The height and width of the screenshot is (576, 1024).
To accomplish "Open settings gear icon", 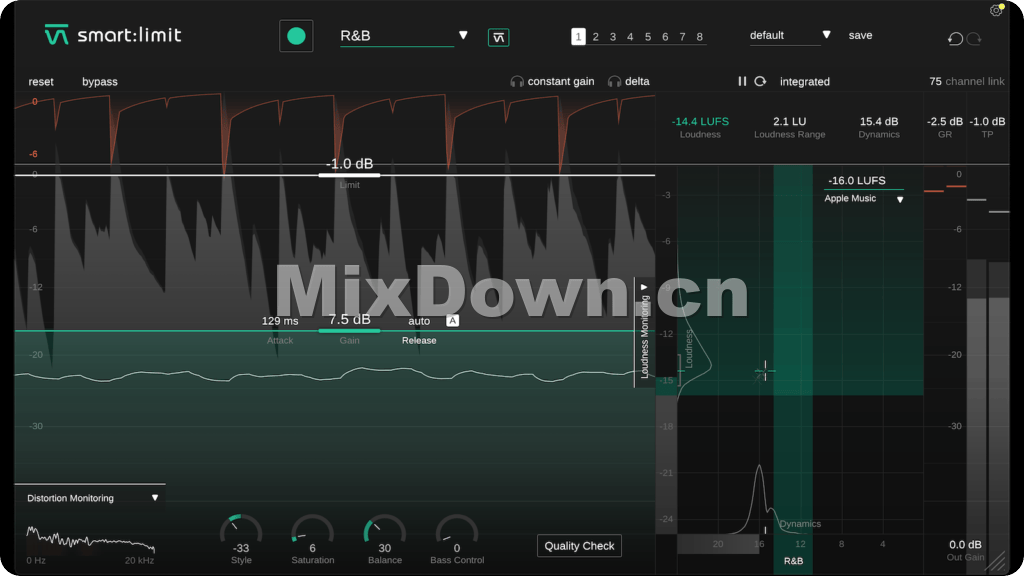I will (x=996, y=11).
